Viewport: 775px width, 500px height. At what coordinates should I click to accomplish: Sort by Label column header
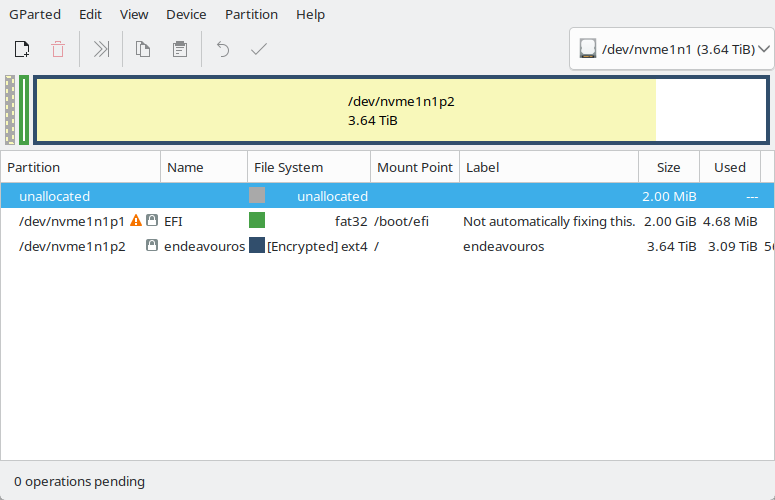click(549, 167)
